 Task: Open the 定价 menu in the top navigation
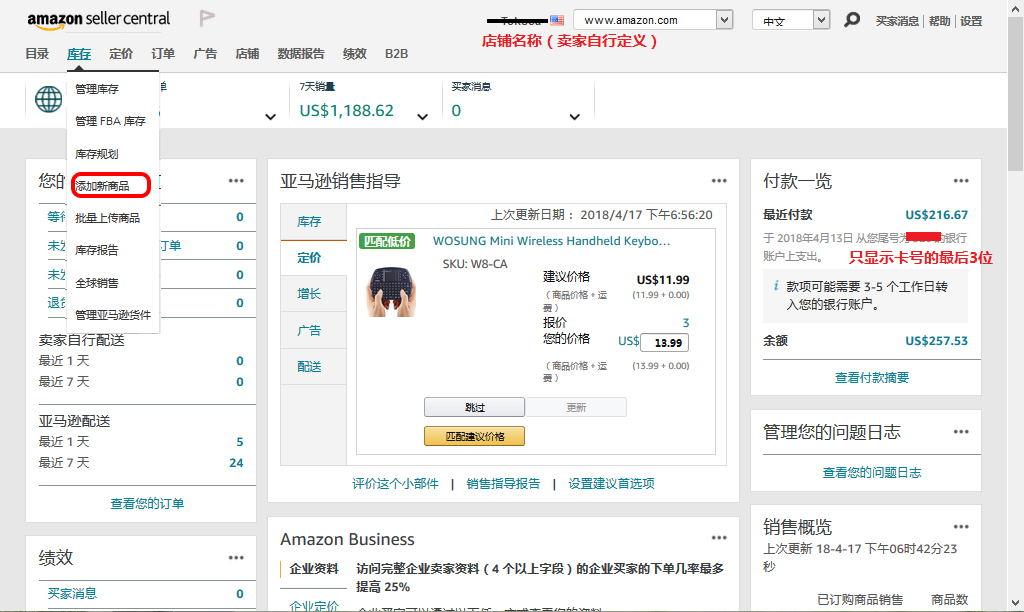(x=121, y=54)
